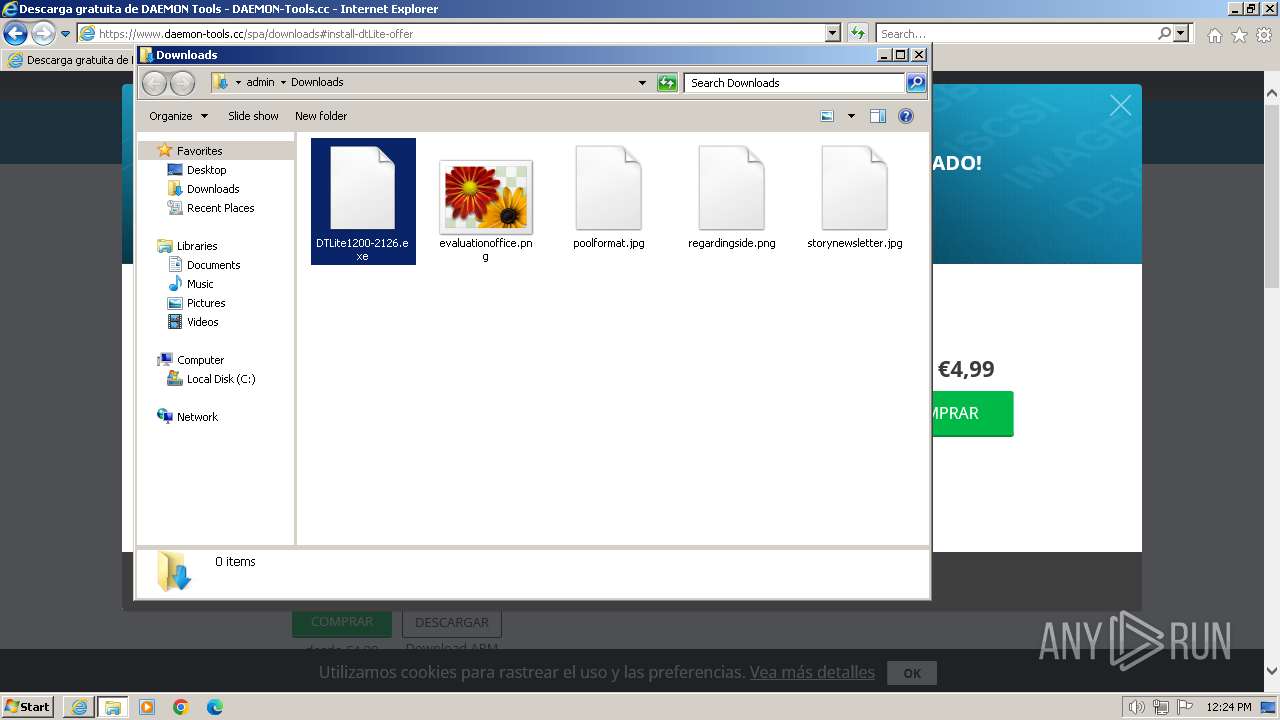Screen dimensions: 1280x720
Task: Select the Descarga gratuita browser tab
Action: point(68,60)
